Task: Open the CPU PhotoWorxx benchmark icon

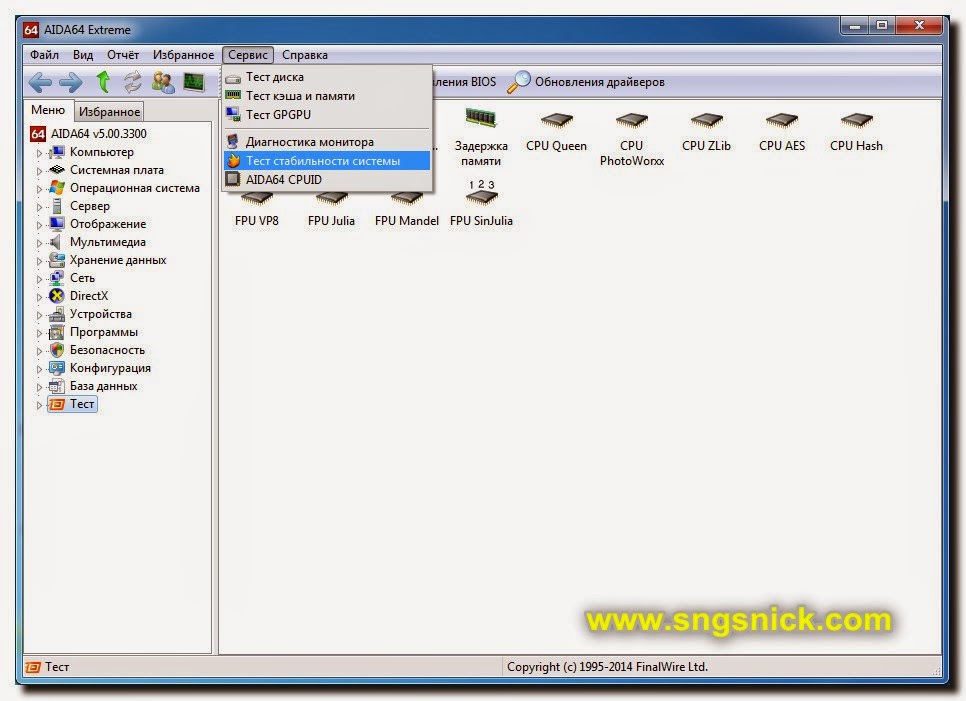Action: click(631, 120)
